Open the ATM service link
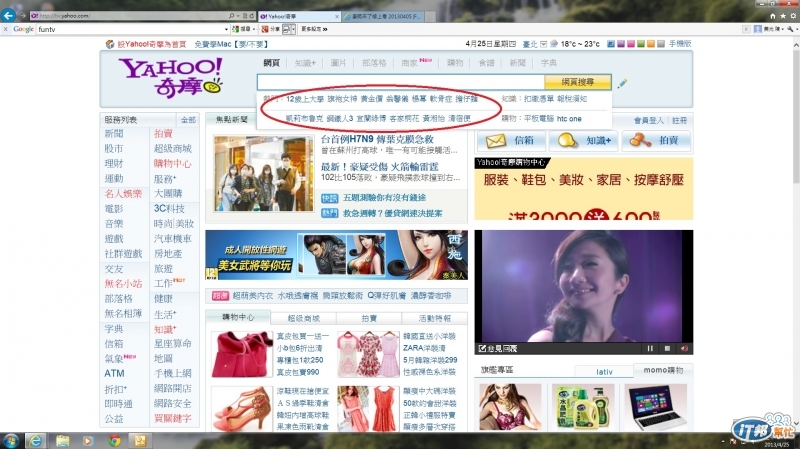Viewport: 800px width, 449px height. 114,373
